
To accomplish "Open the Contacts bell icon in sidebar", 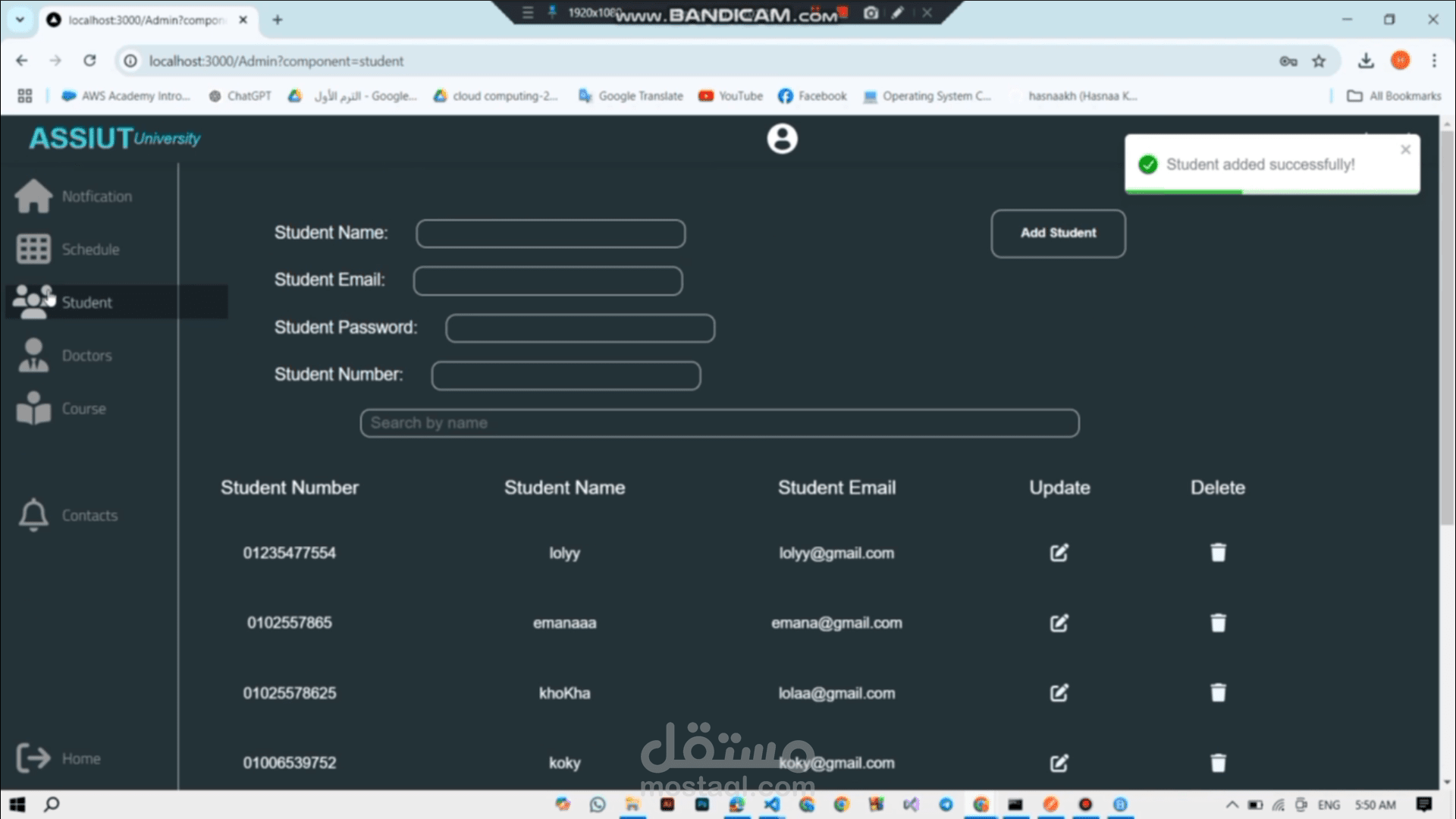I will (x=33, y=515).
